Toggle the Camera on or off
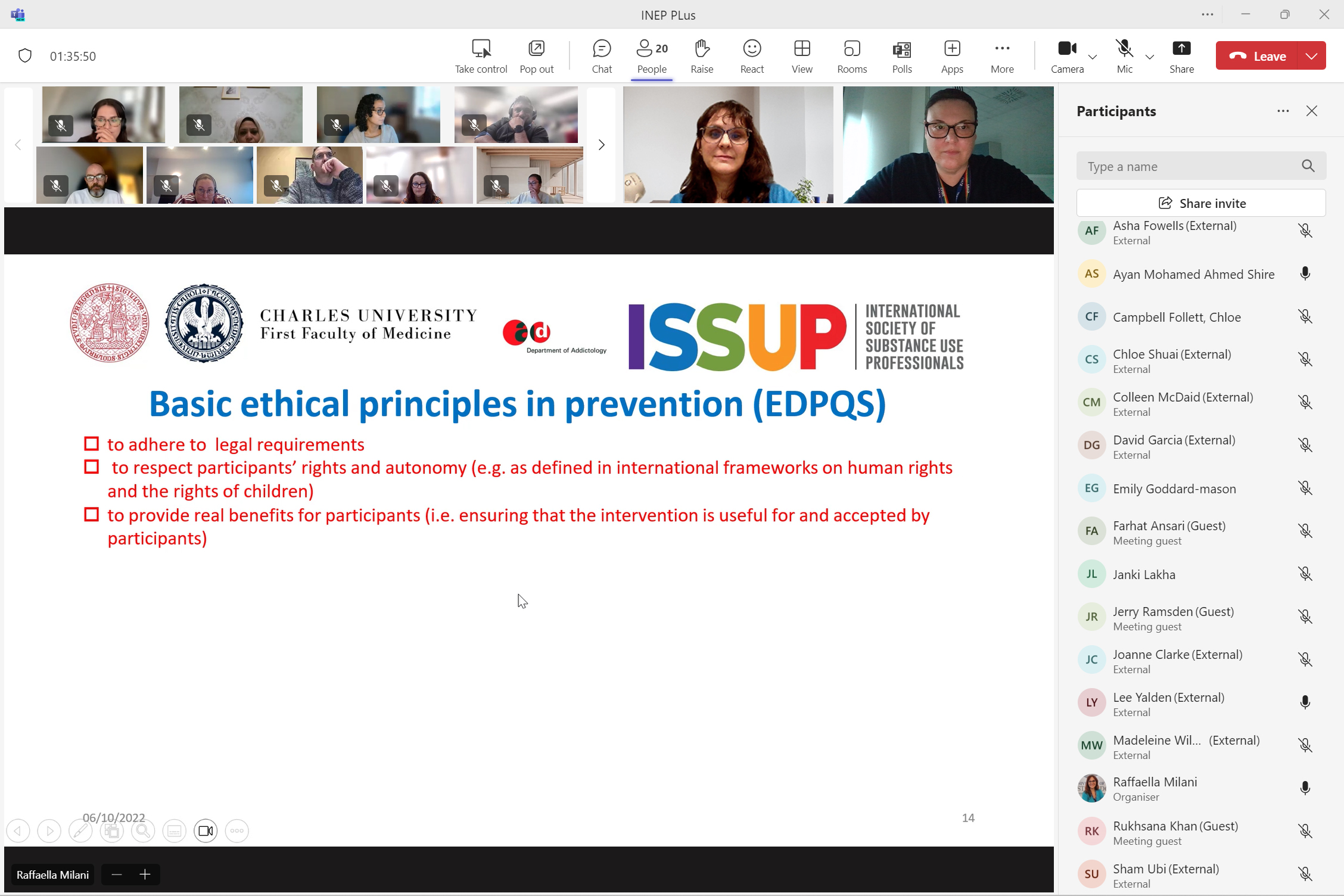 click(1066, 56)
